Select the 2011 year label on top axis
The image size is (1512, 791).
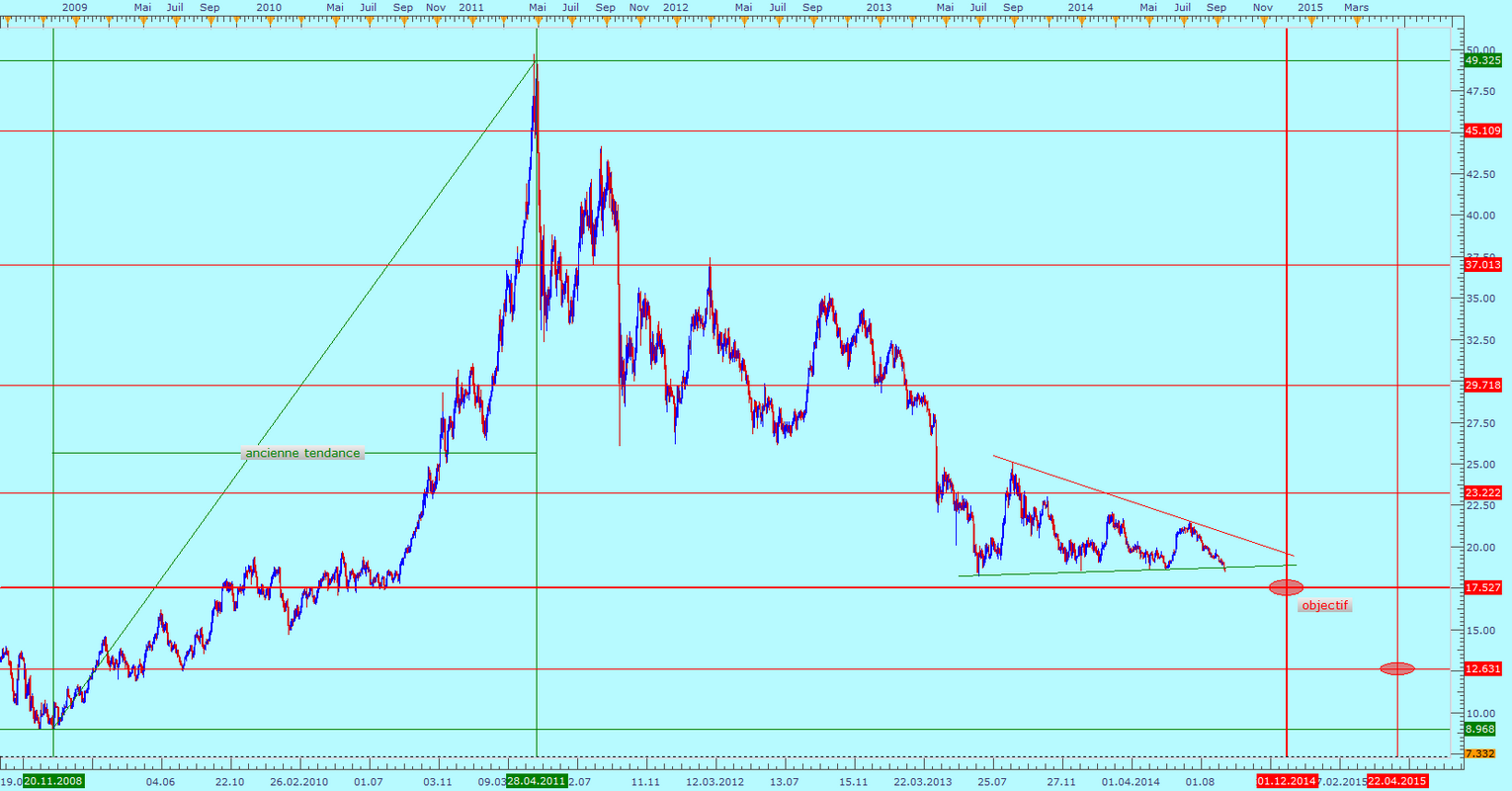(x=471, y=7)
